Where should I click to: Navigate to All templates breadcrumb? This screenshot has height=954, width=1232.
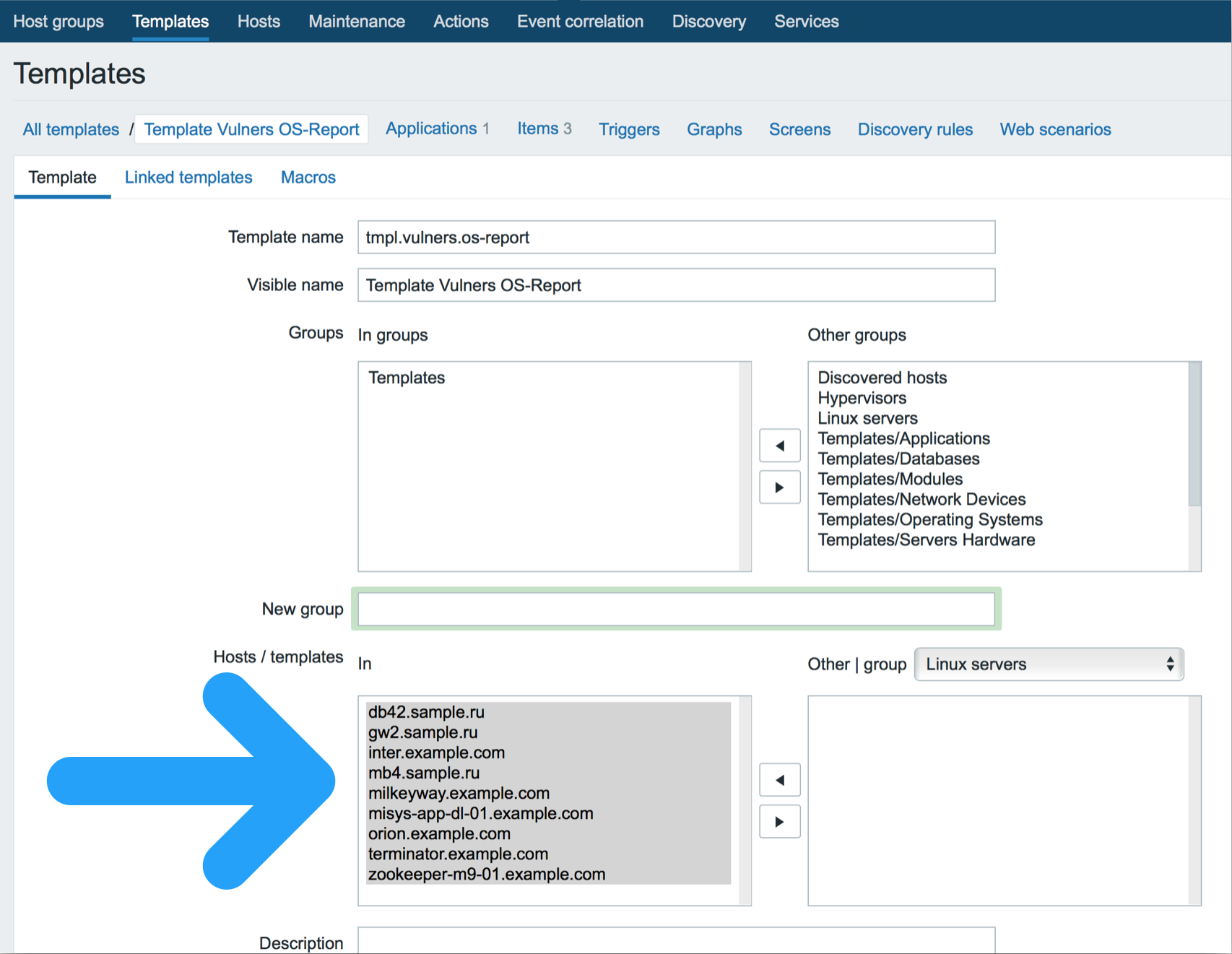click(70, 129)
